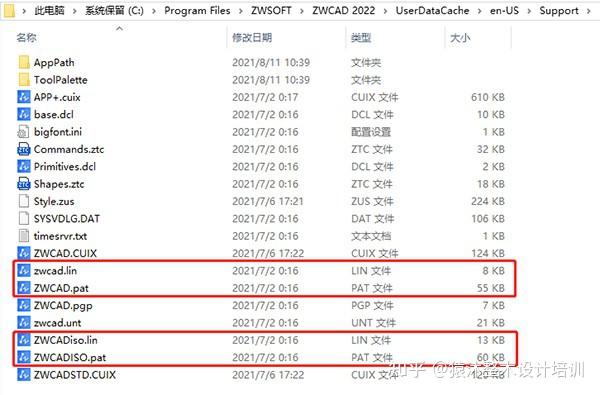This screenshot has width=600, height=395.
Task: Select file name ZWCADiso.lin
Action: click(65, 340)
